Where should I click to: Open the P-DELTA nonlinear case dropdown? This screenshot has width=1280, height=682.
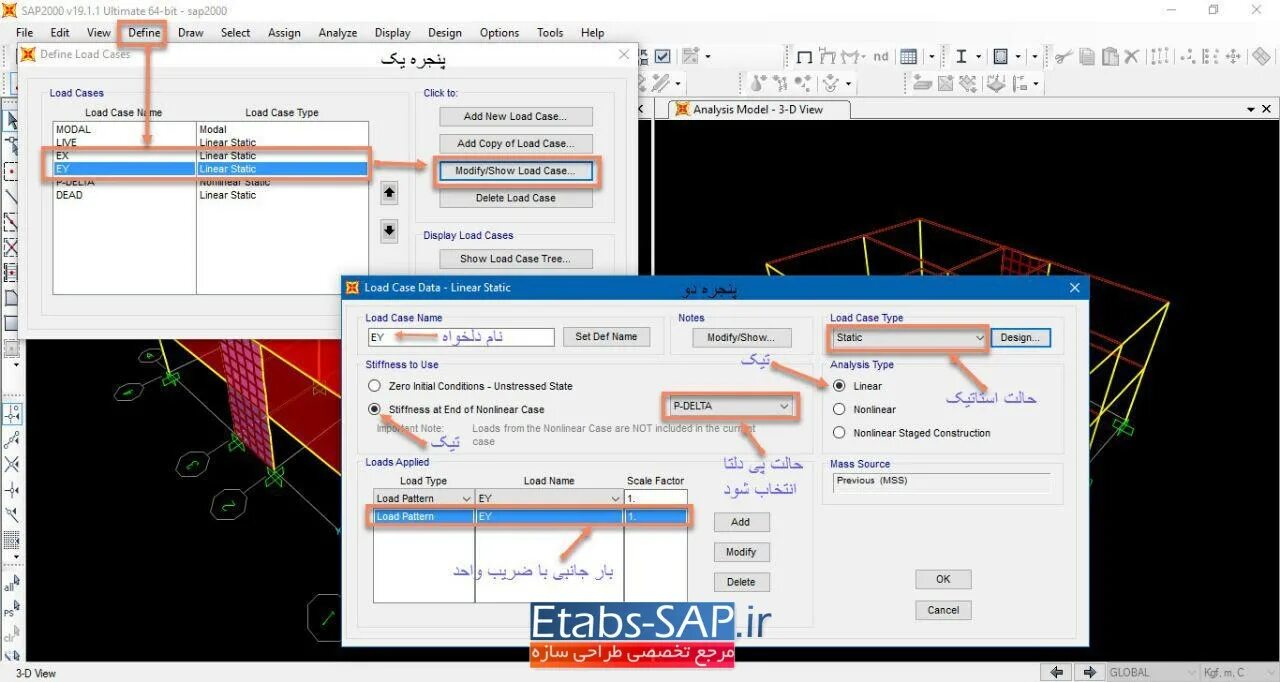(x=785, y=406)
